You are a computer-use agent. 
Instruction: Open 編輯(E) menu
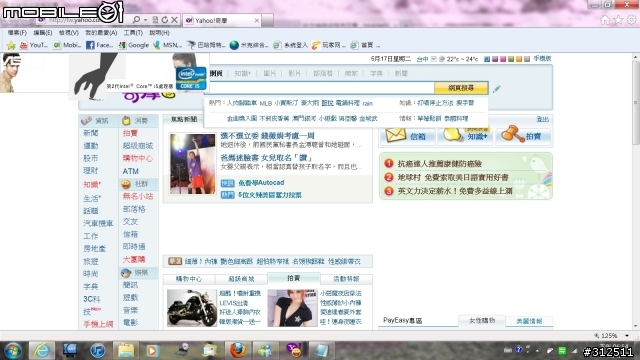[42, 33]
